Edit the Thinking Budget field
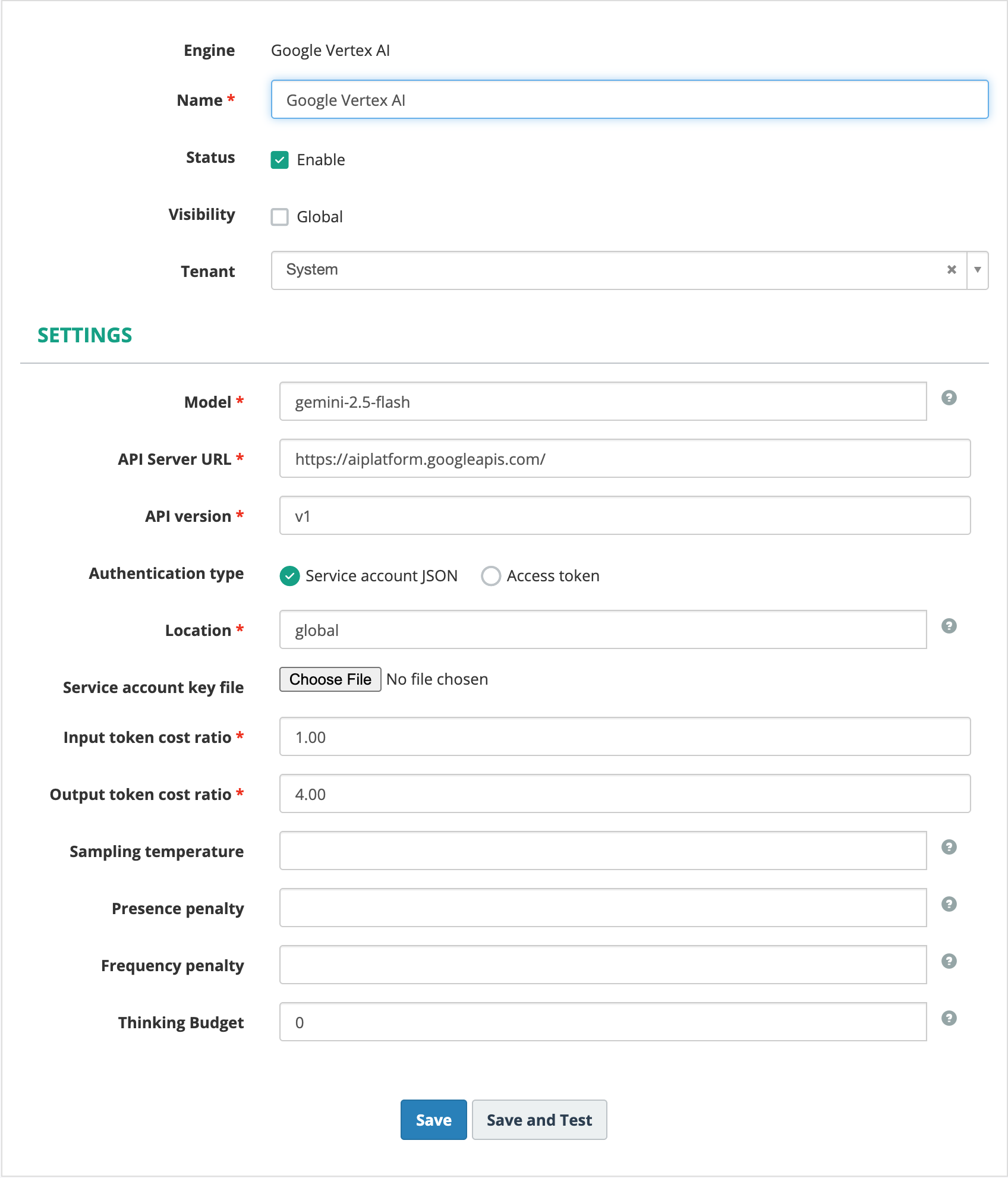The width and height of the screenshot is (1008, 1178). [603, 1022]
